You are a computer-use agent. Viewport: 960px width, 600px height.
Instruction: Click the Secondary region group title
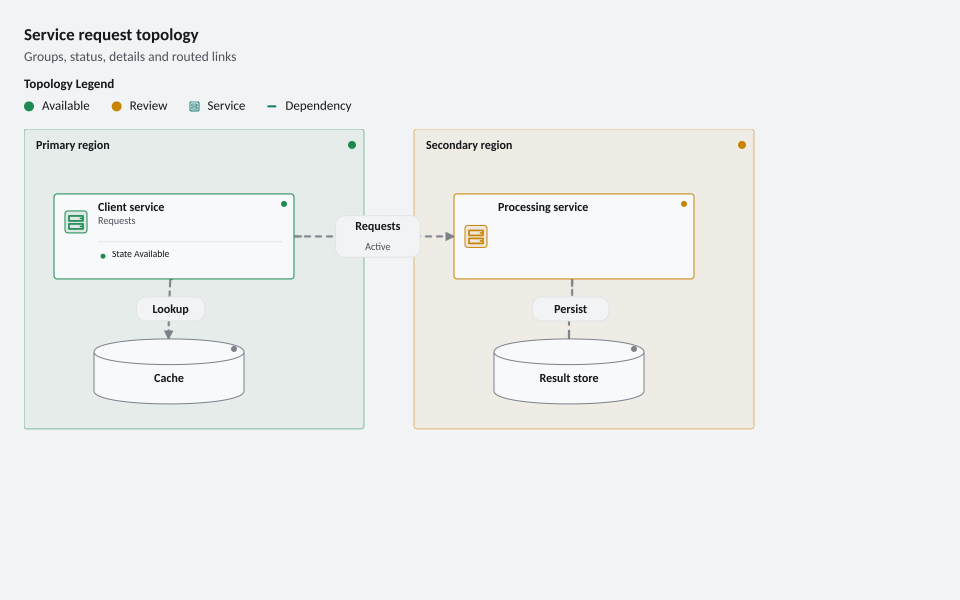pyautogui.click(x=469, y=145)
